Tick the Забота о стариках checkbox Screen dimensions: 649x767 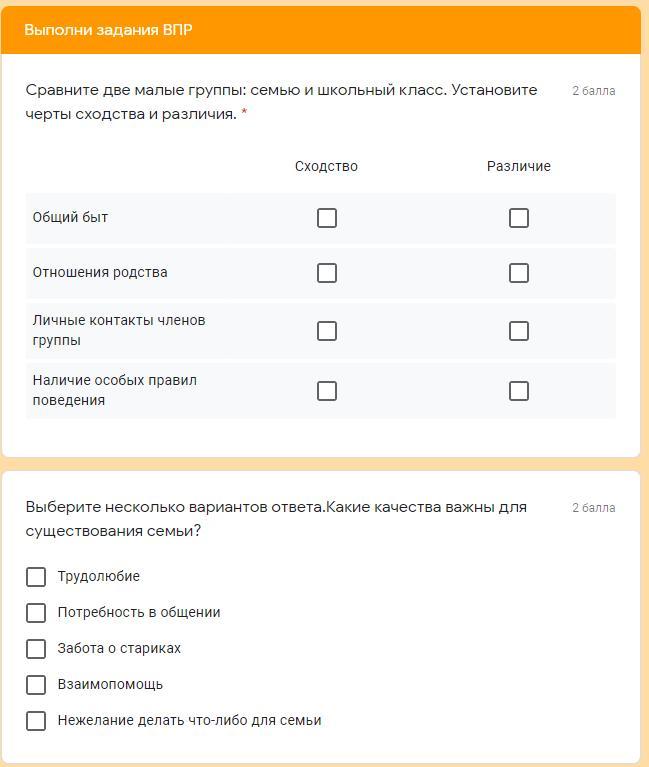pyautogui.click(x=36, y=649)
